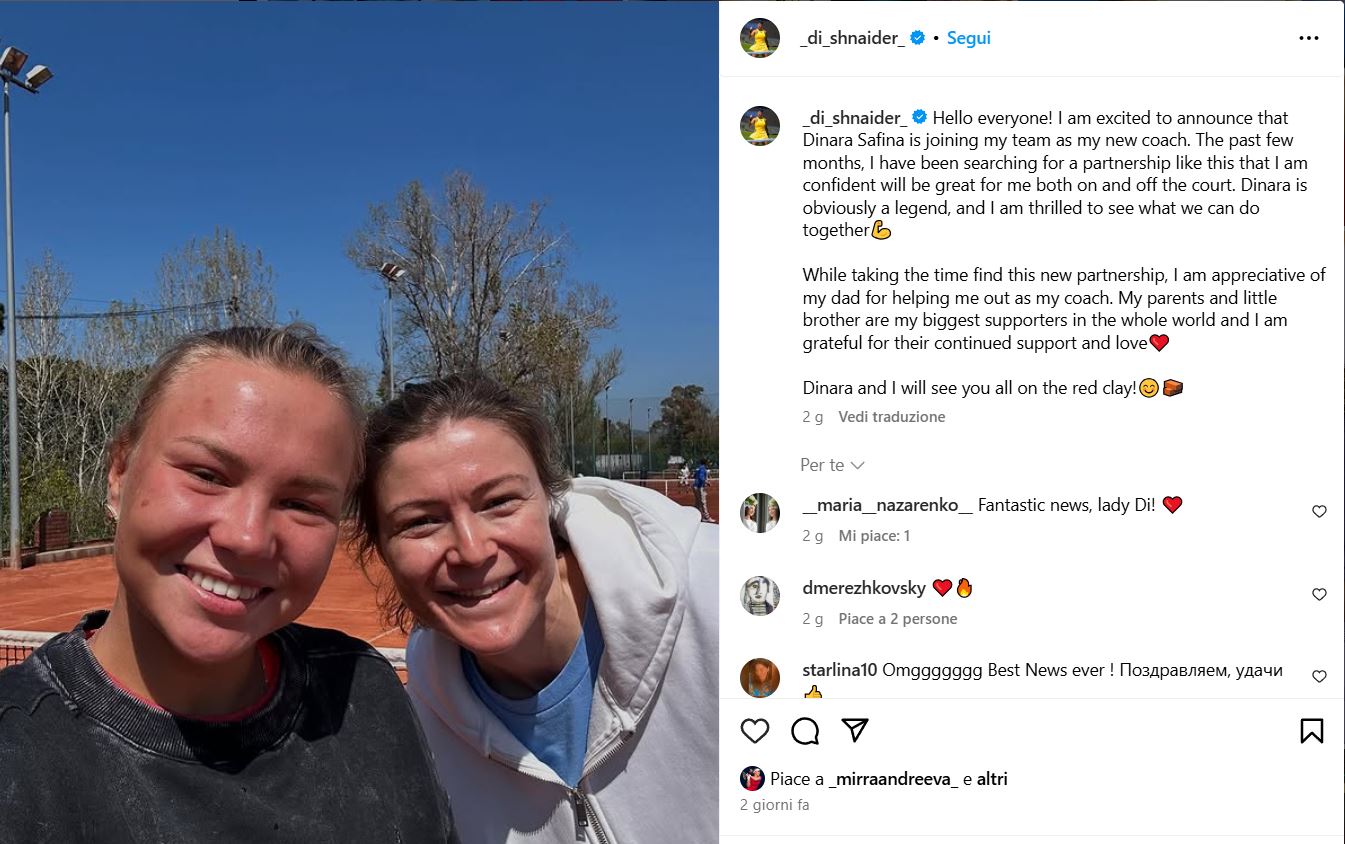
Task: Click "Vedi traduzione" to translate caption
Action: click(891, 416)
